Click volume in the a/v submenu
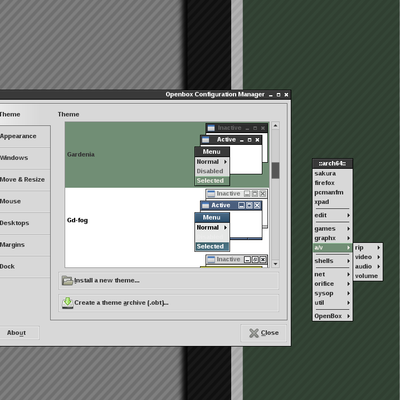 (x=368, y=276)
